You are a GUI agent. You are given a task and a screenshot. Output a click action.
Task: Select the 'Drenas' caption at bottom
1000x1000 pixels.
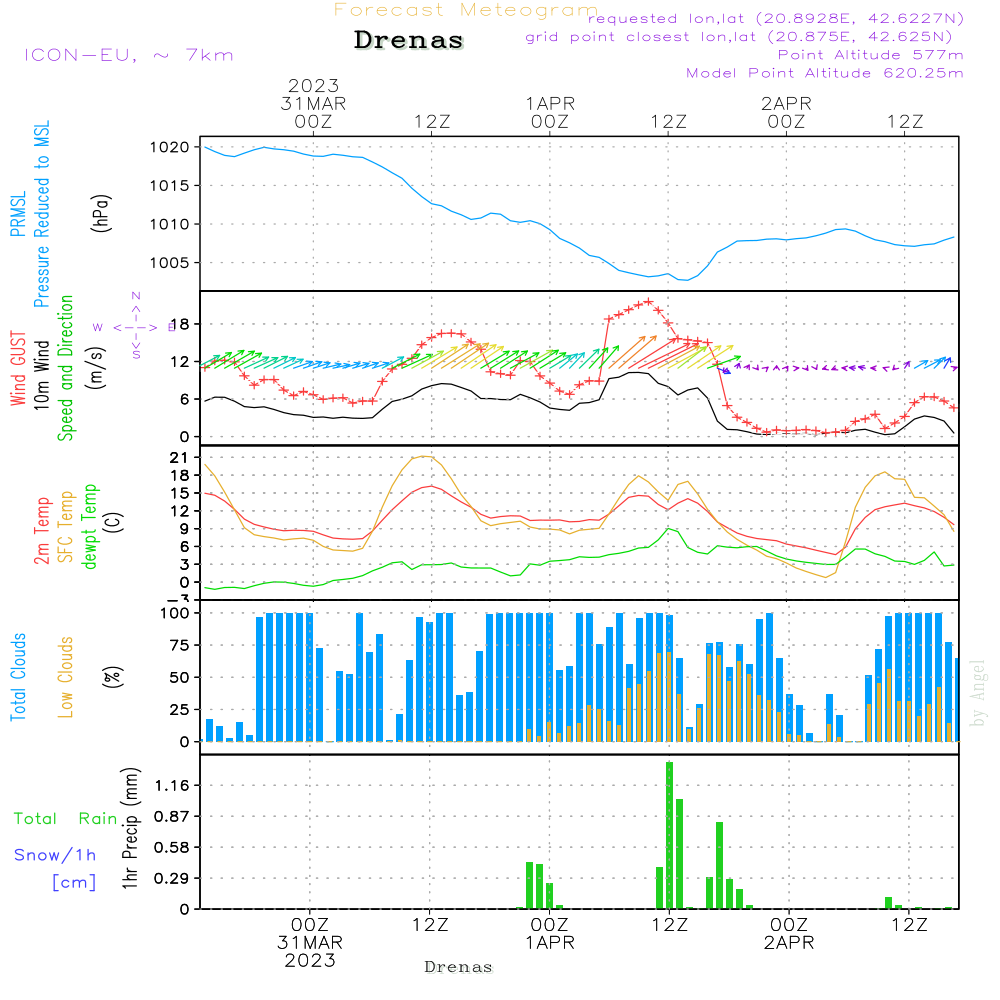click(459, 967)
